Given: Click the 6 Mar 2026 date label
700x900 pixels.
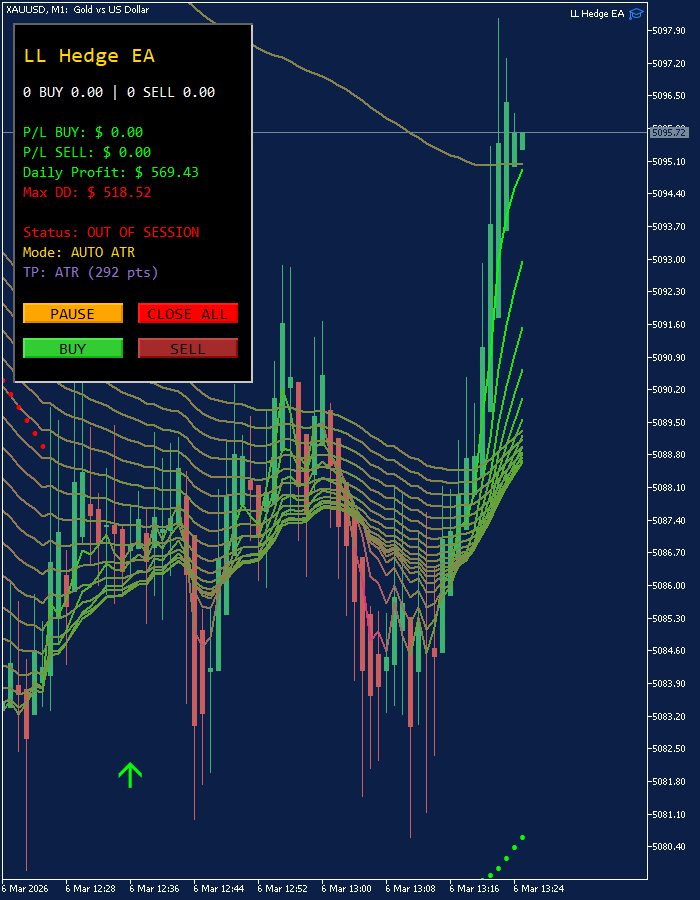Looking at the screenshot, I should click(x=26, y=889).
